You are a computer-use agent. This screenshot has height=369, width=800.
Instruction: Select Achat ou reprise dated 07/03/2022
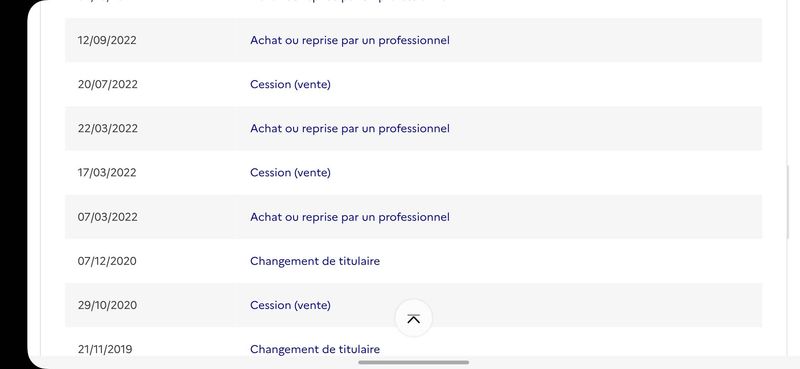click(x=349, y=217)
